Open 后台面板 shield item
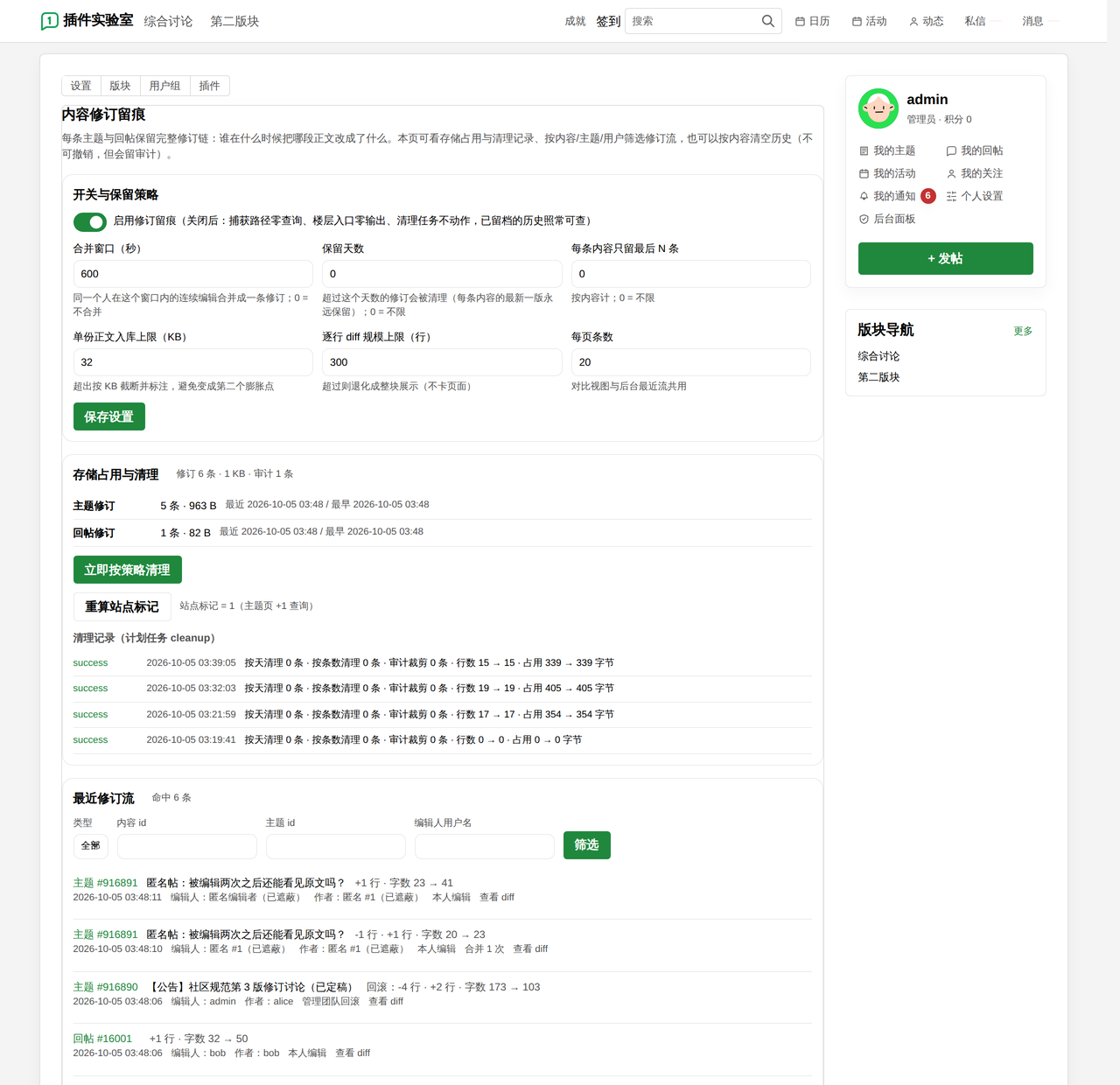The image size is (1120, 1085). (x=887, y=219)
